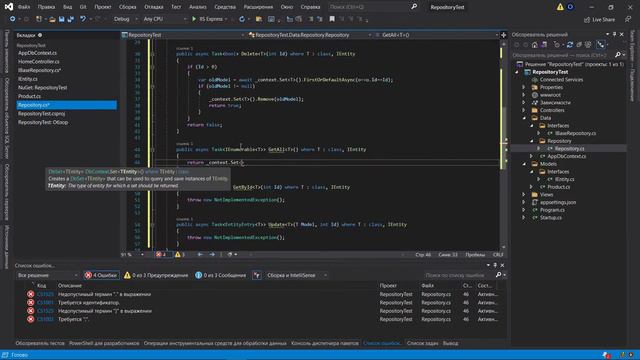The width and height of the screenshot is (640, 360).
Task: Click the browser refresh toolbar icon
Action: [242, 19]
